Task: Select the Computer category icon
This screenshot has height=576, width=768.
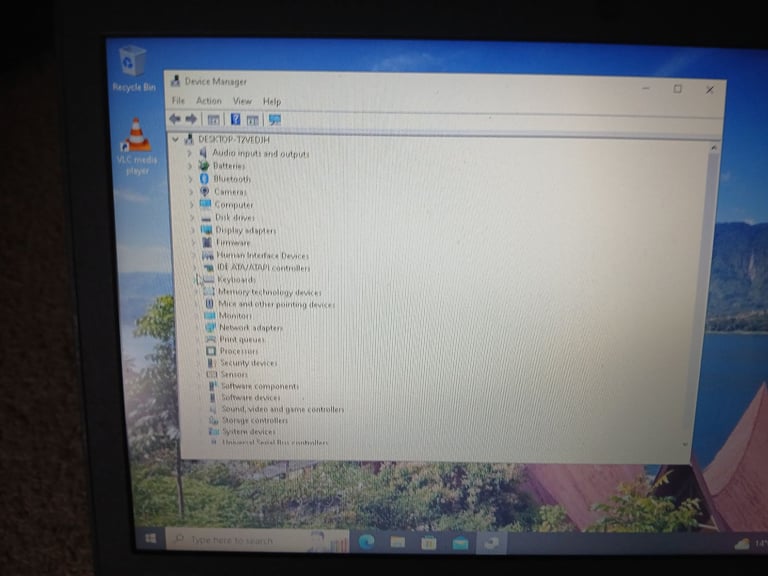Action: pyautogui.click(x=206, y=204)
